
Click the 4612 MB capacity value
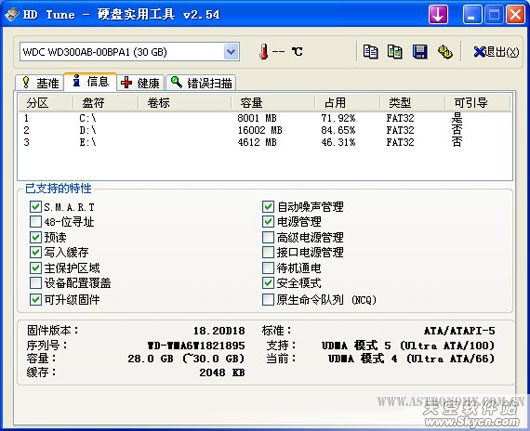[x=257, y=142]
